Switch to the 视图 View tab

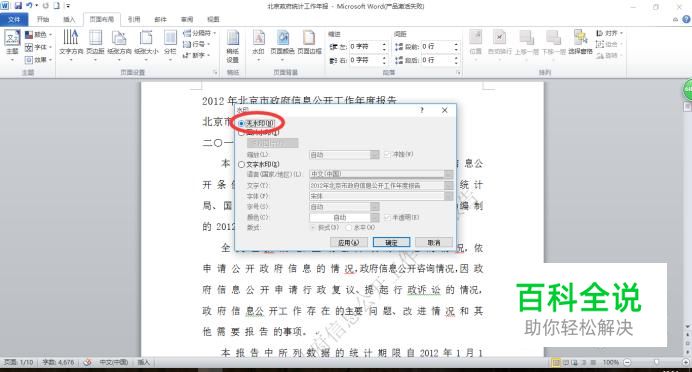[213, 19]
